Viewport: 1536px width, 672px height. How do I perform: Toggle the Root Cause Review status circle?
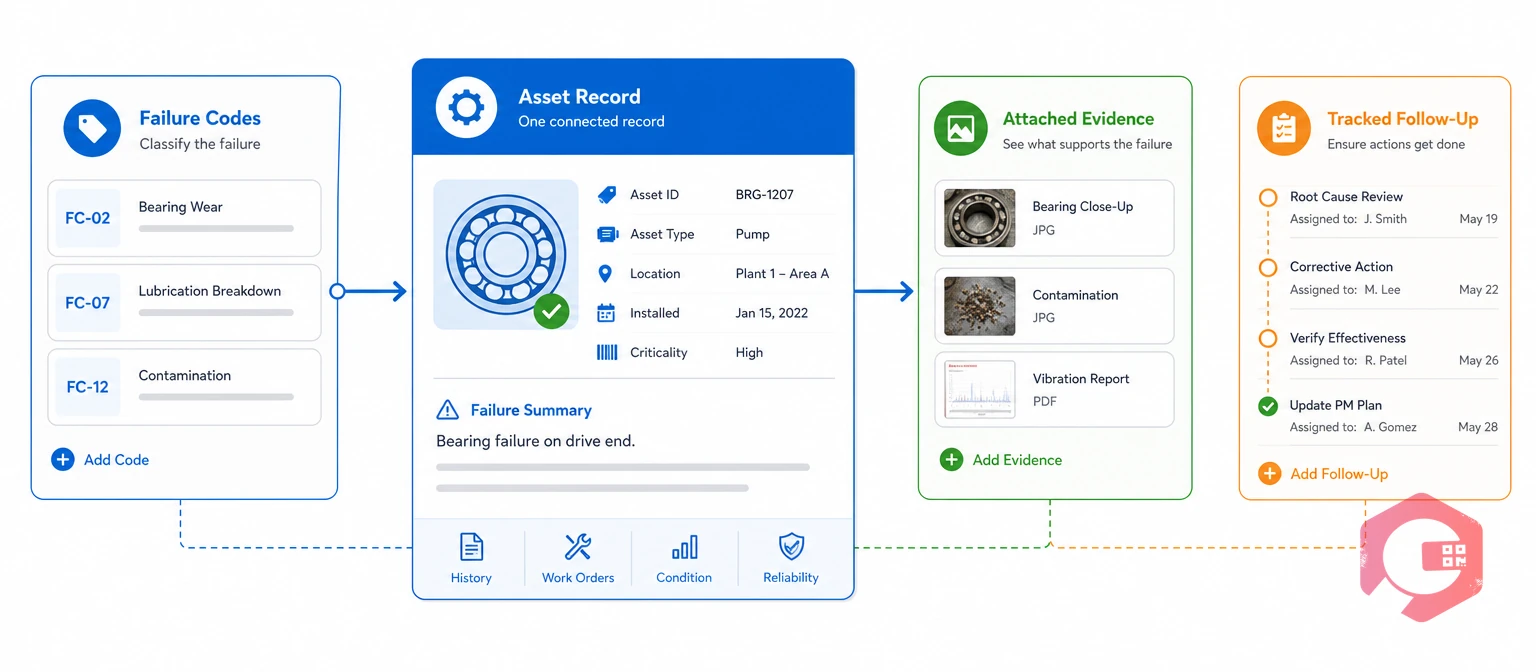coord(1268,198)
